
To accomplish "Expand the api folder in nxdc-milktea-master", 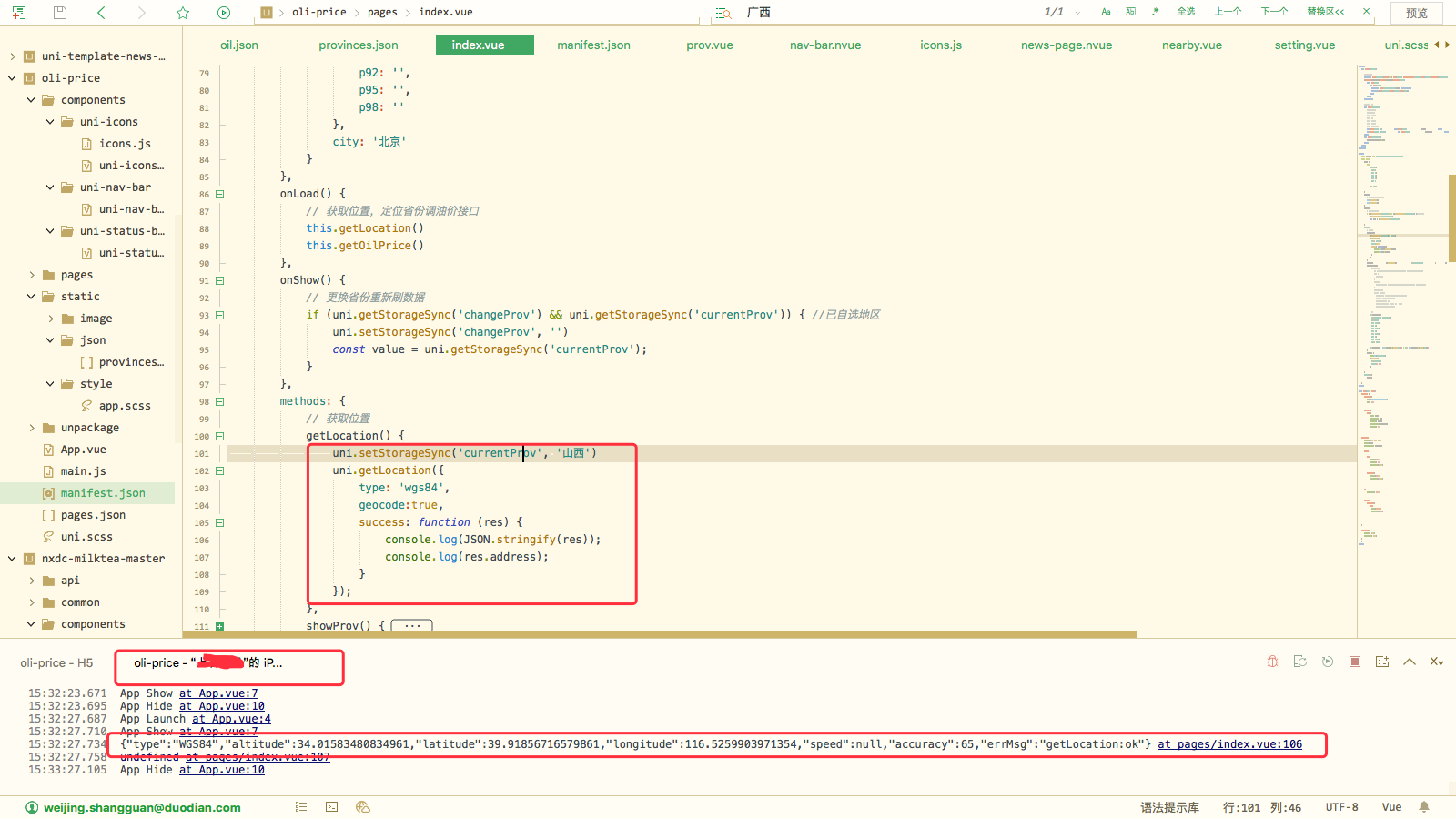I will 32,581.
